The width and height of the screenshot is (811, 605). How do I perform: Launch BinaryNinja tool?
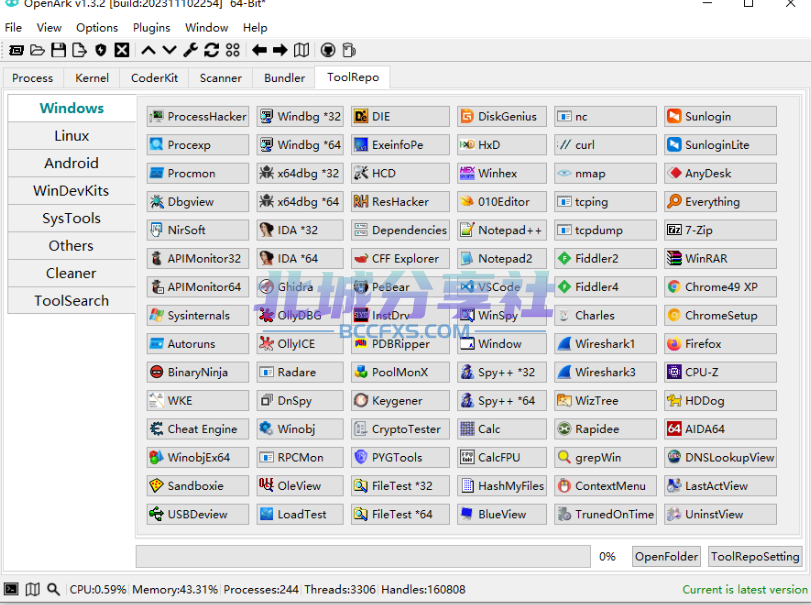point(198,372)
